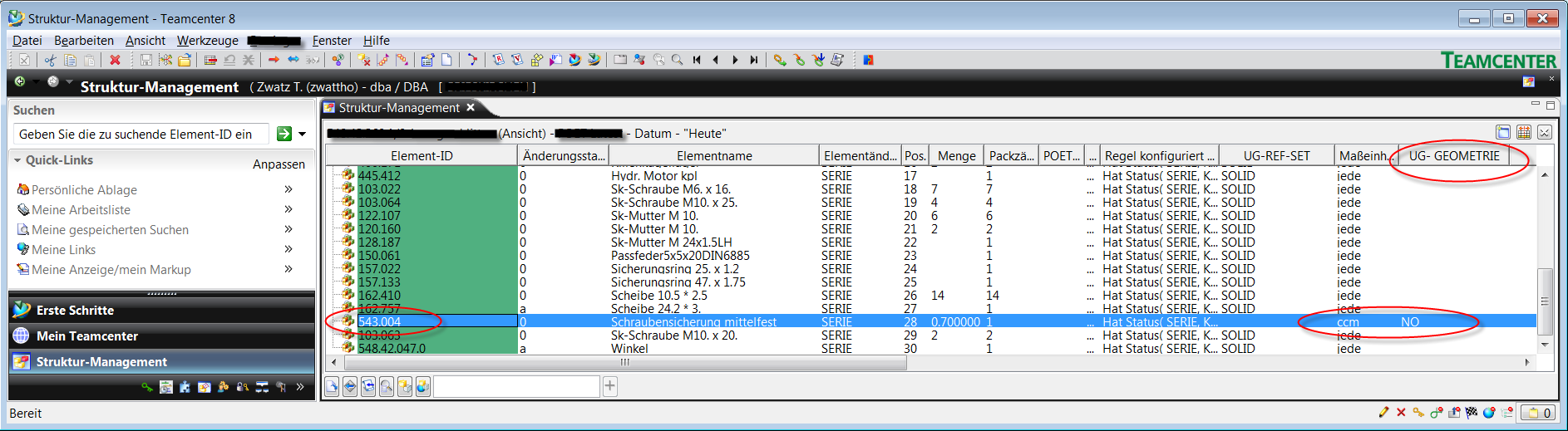Click the plus button beside bottom text field
This screenshot has width=1568, height=431.
pyautogui.click(x=610, y=386)
